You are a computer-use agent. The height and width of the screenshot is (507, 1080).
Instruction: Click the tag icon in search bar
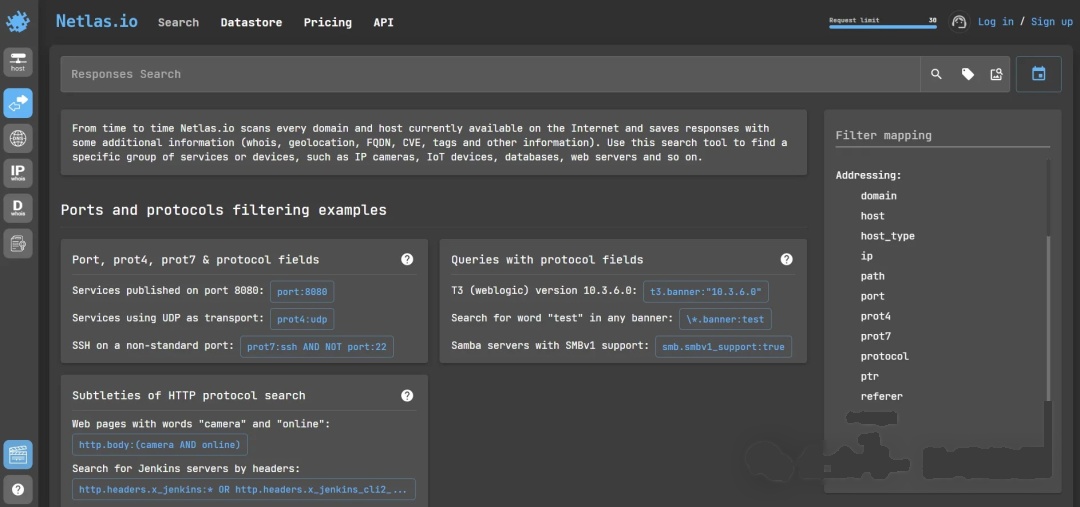(x=968, y=74)
